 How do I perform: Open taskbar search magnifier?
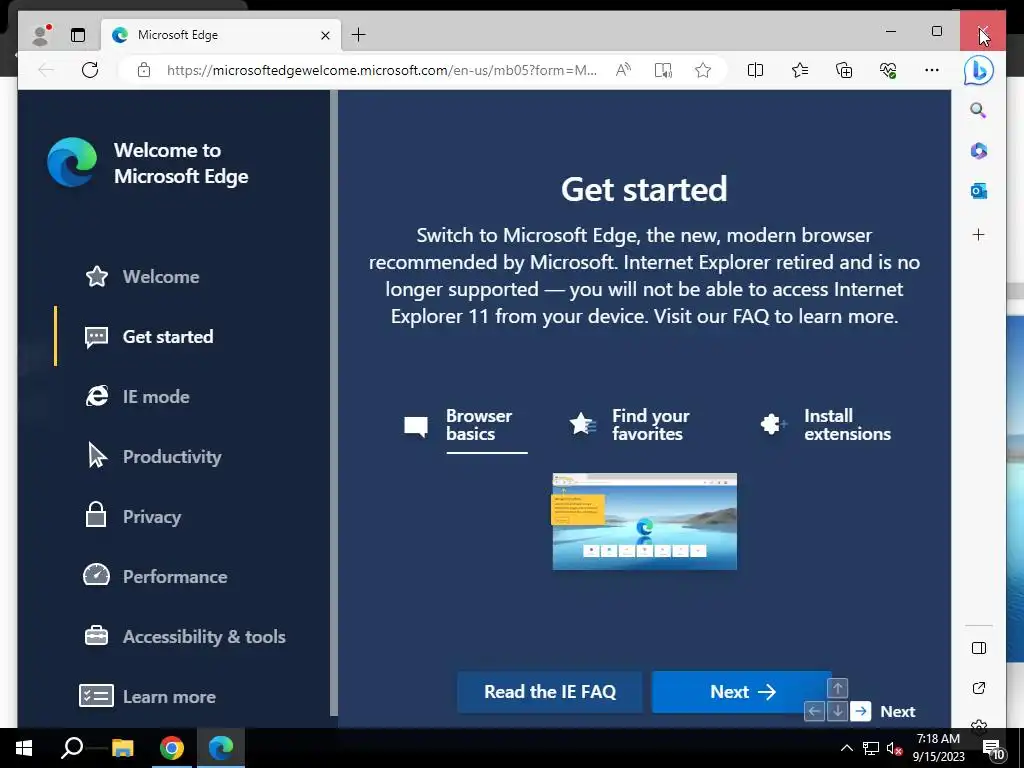(72, 748)
